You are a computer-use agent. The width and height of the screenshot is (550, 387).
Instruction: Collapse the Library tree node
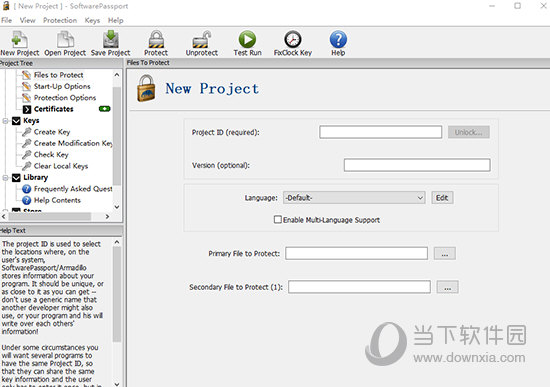(x=5, y=178)
